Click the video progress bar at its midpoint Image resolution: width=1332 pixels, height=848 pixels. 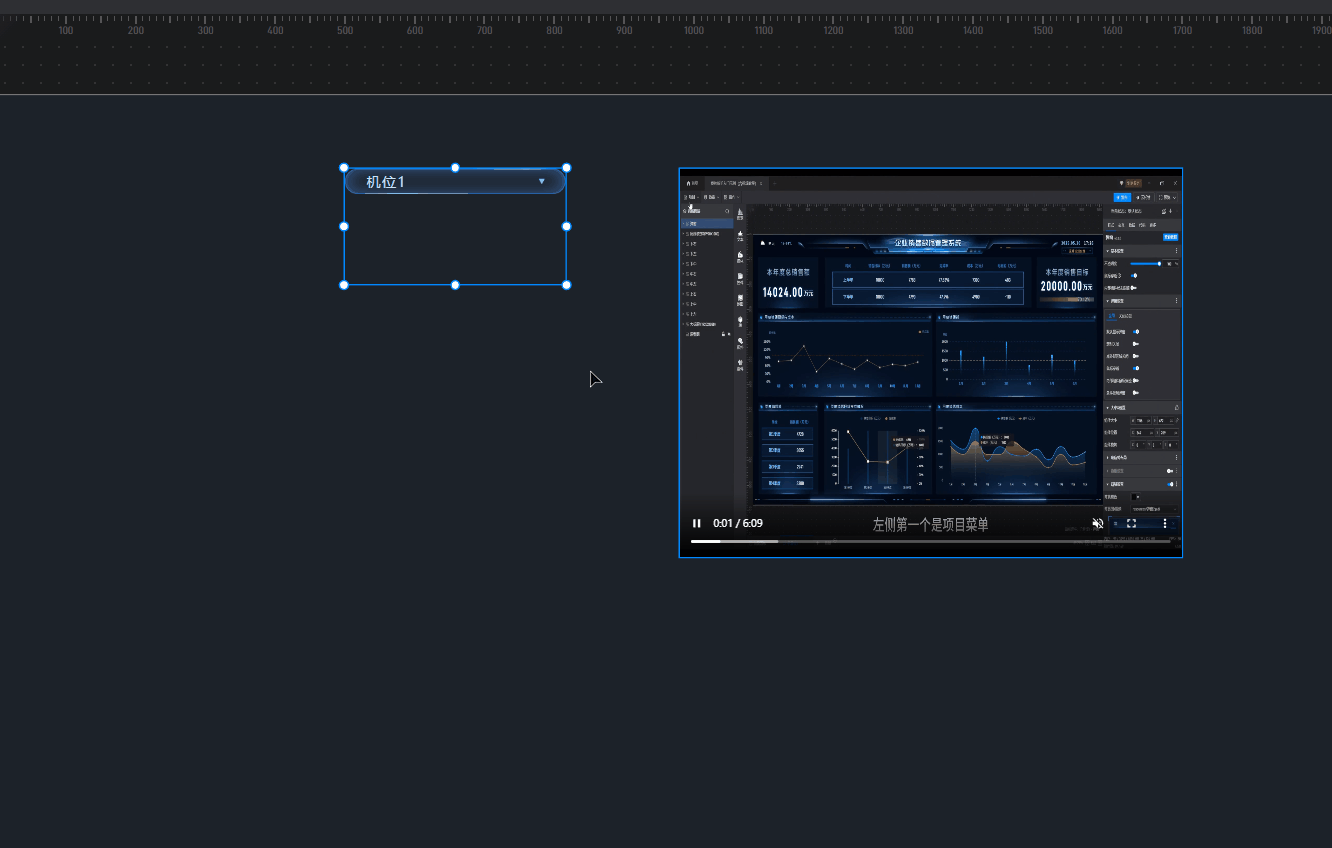point(930,541)
